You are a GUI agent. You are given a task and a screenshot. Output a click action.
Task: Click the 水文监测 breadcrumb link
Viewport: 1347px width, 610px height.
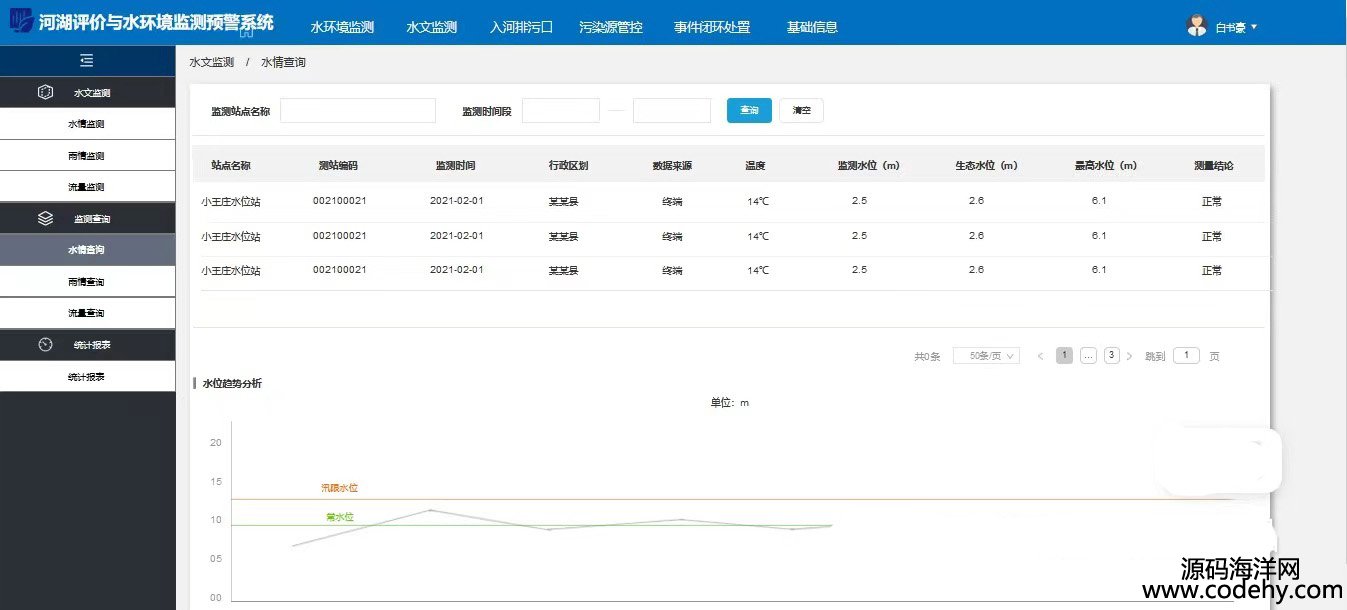211,62
